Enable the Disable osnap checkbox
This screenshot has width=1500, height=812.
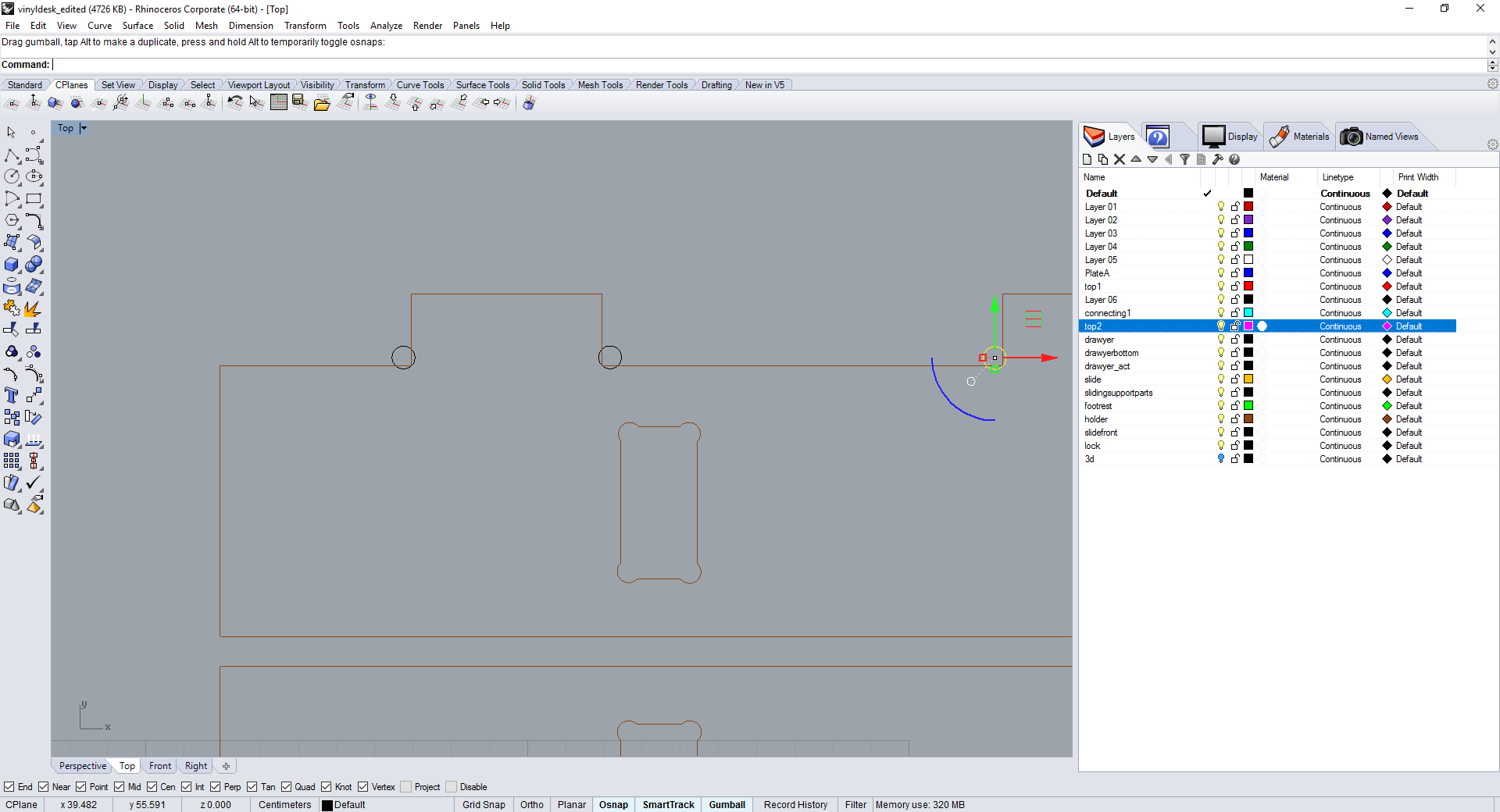point(451,787)
